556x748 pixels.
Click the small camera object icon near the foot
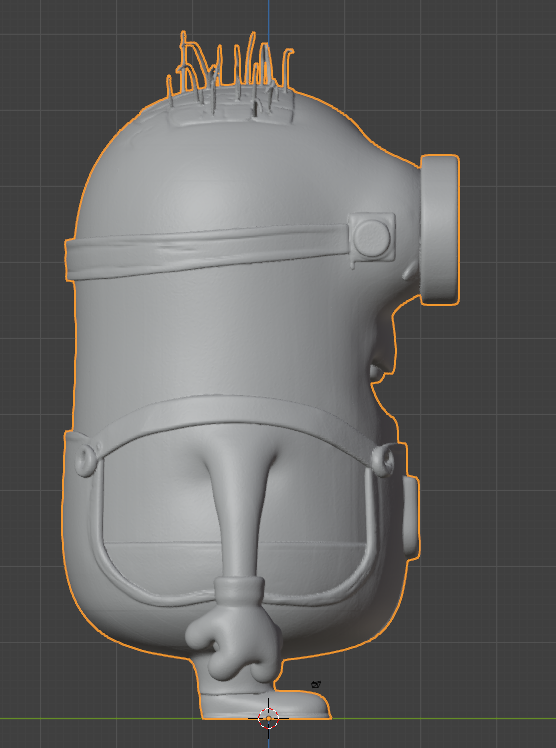coord(316,685)
